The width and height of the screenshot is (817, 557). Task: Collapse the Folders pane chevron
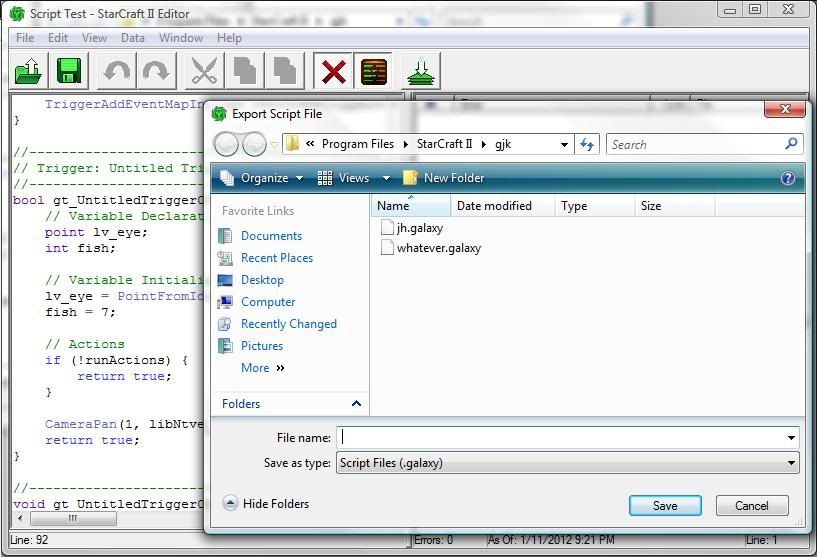click(x=356, y=404)
